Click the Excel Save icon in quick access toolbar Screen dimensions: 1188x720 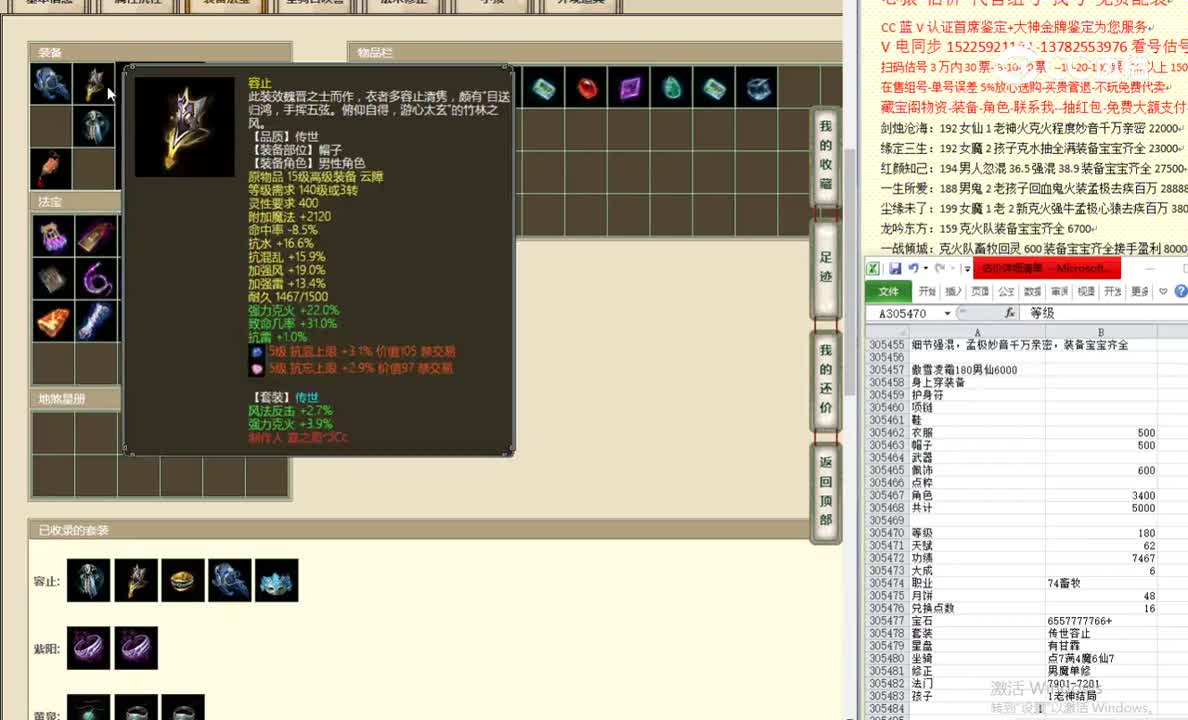coord(895,267)
